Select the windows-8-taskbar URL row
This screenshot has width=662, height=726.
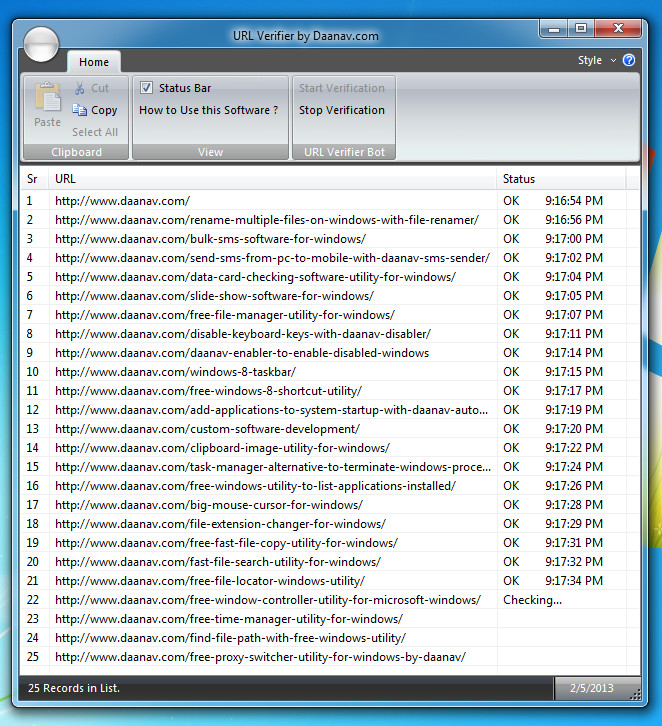tap(330, 372)
